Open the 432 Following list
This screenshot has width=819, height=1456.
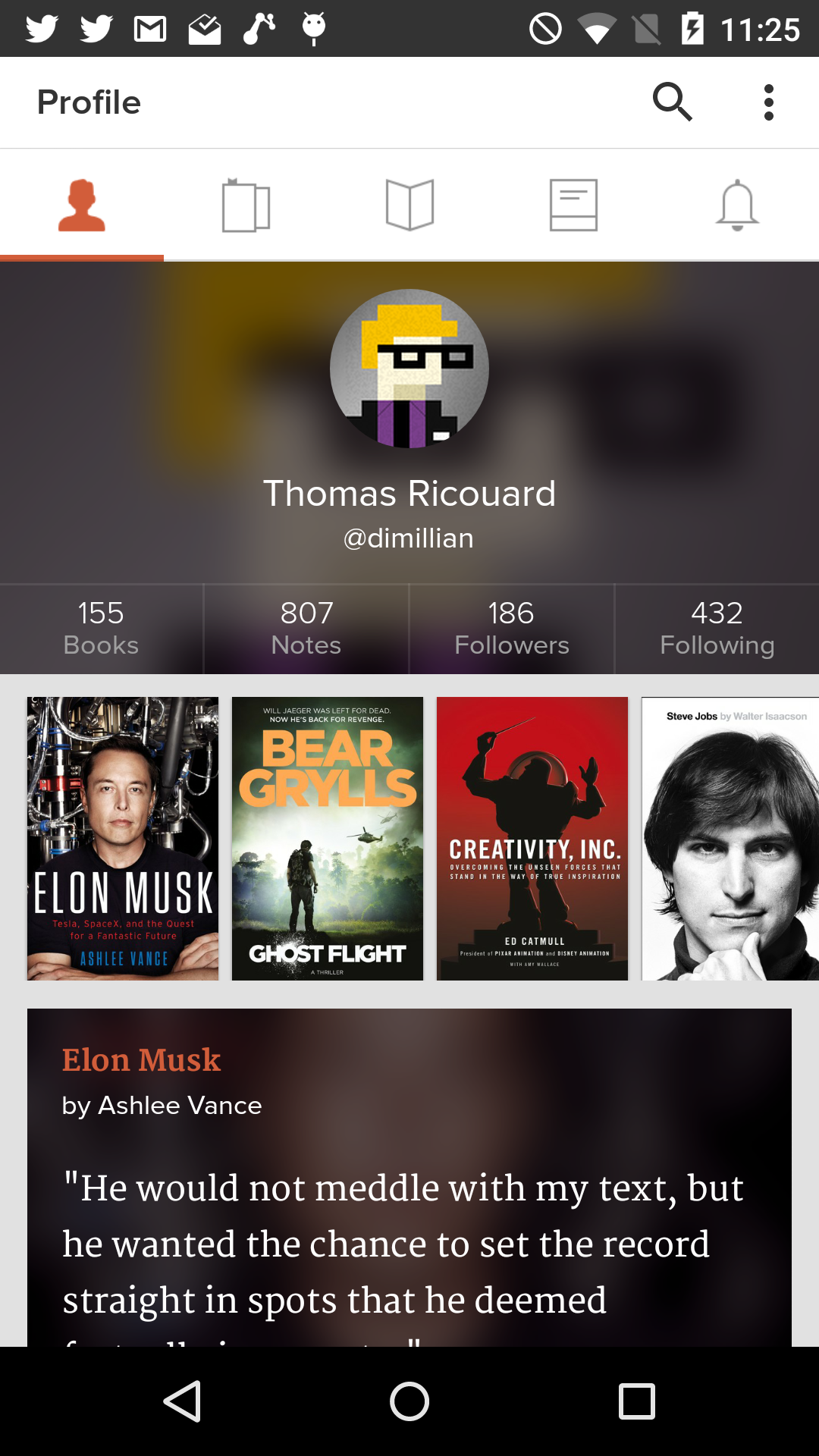tap(717, 629)
